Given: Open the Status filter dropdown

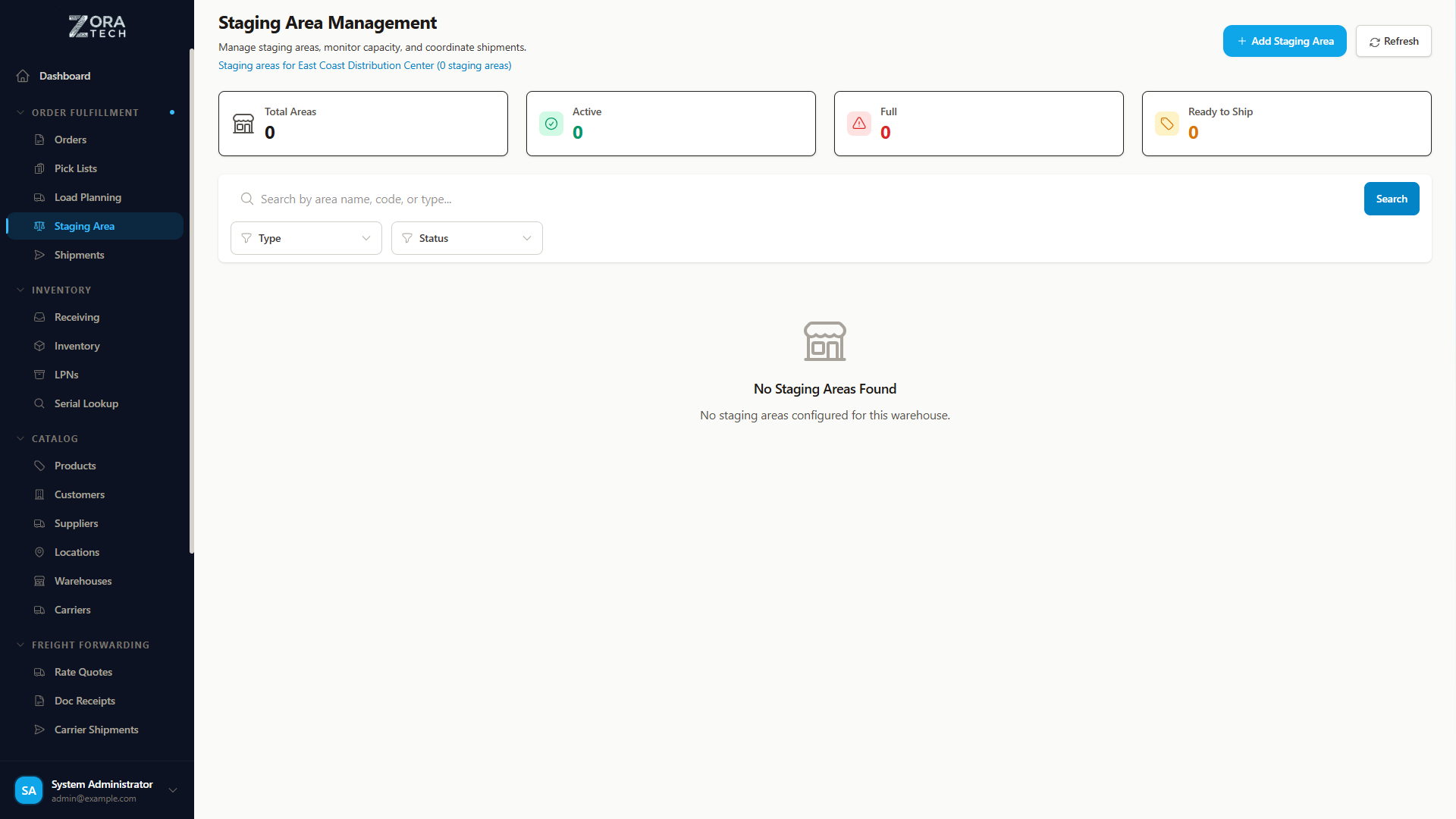Looking at the screenshot, I should point(467,238).
